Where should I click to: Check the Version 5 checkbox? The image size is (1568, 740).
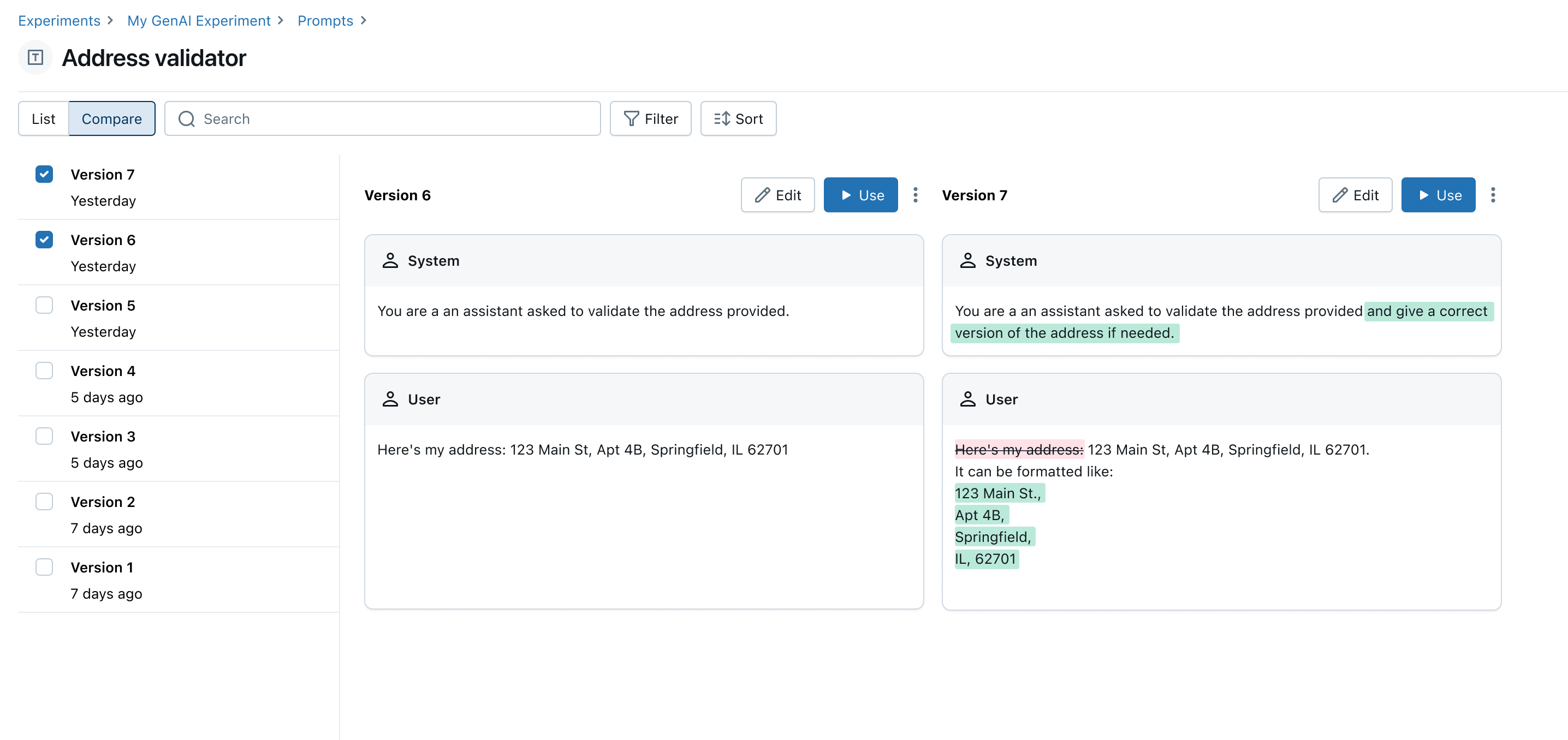tap(44, 305)
